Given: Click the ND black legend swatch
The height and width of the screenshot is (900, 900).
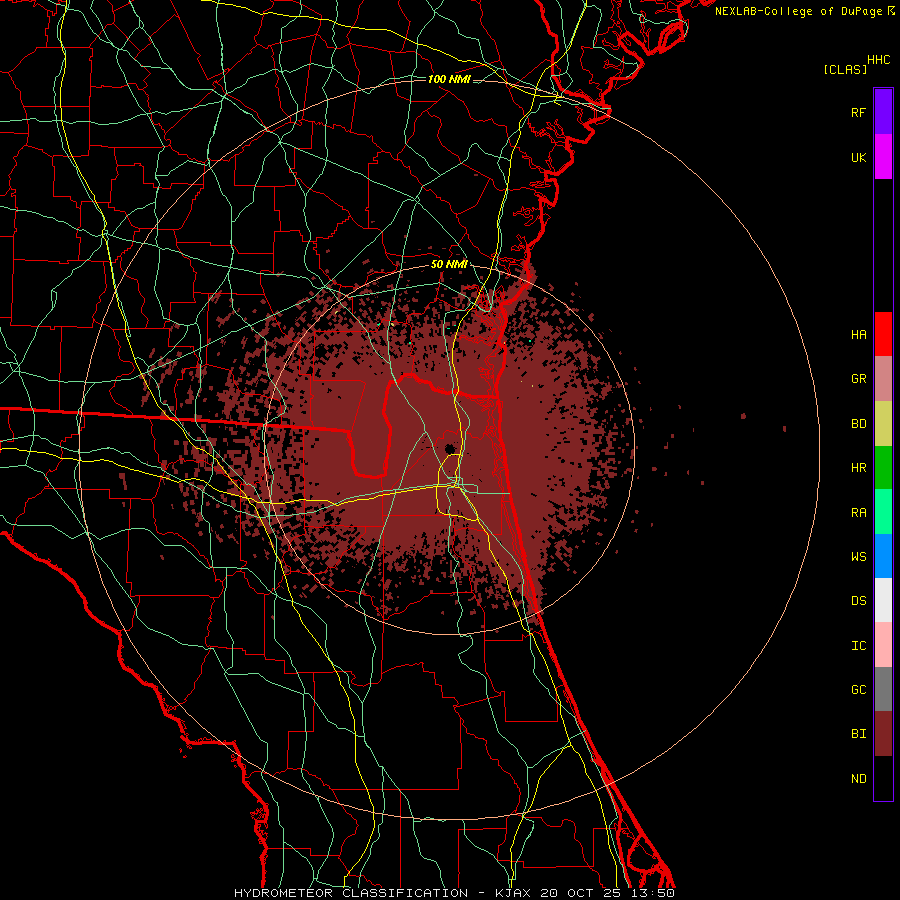Looking at the screenshot, I should click(883, 778).
